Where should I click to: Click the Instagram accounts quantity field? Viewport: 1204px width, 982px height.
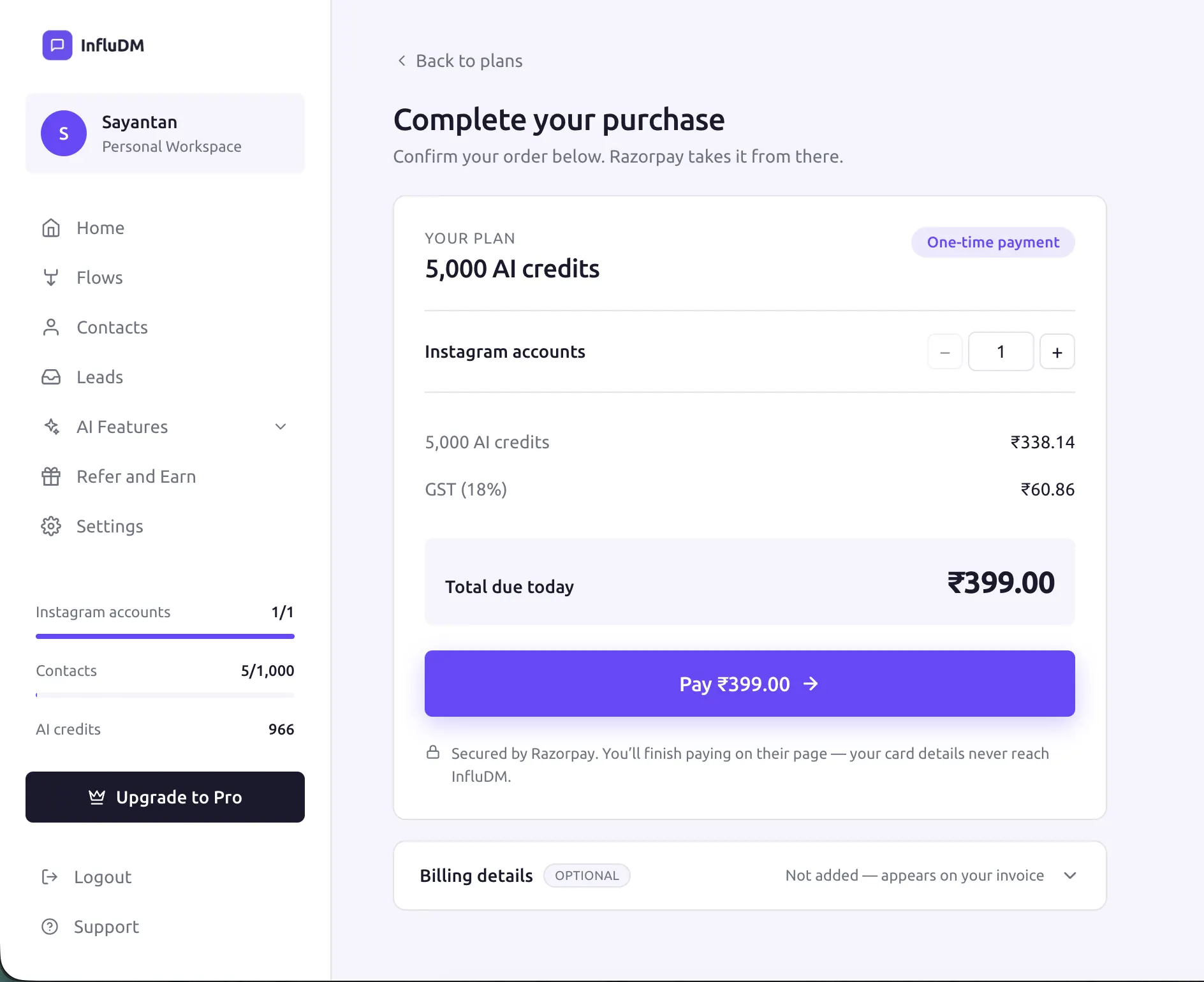[x=1001, y=351]
